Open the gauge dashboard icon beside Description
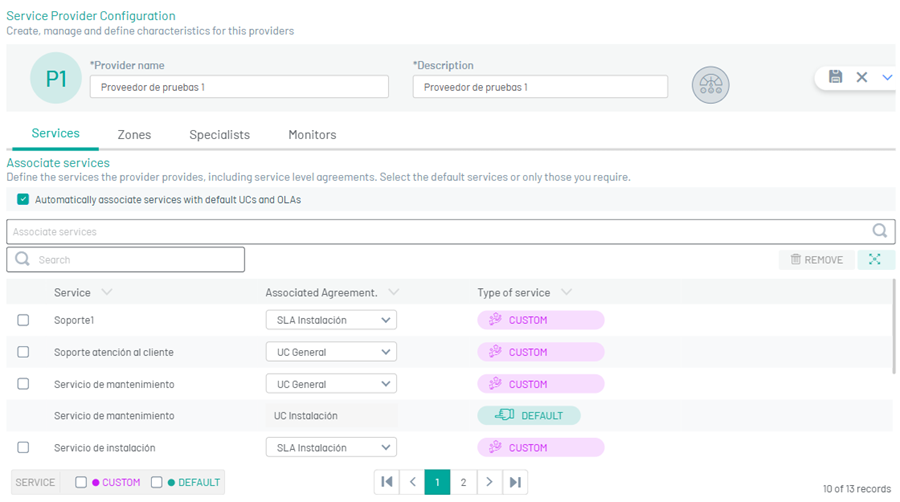Viewport: 900px width, 502px height. [711, 85]
